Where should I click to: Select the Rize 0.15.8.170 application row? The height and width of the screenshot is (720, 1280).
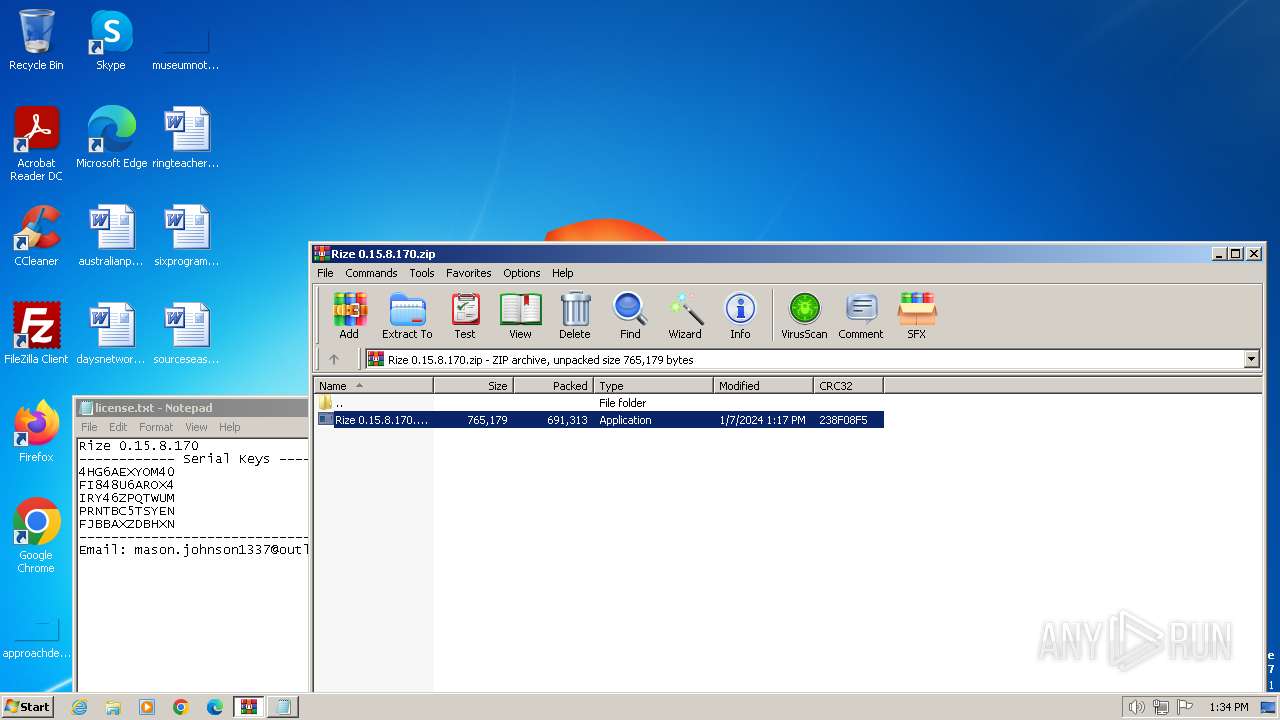coord(599,420)
